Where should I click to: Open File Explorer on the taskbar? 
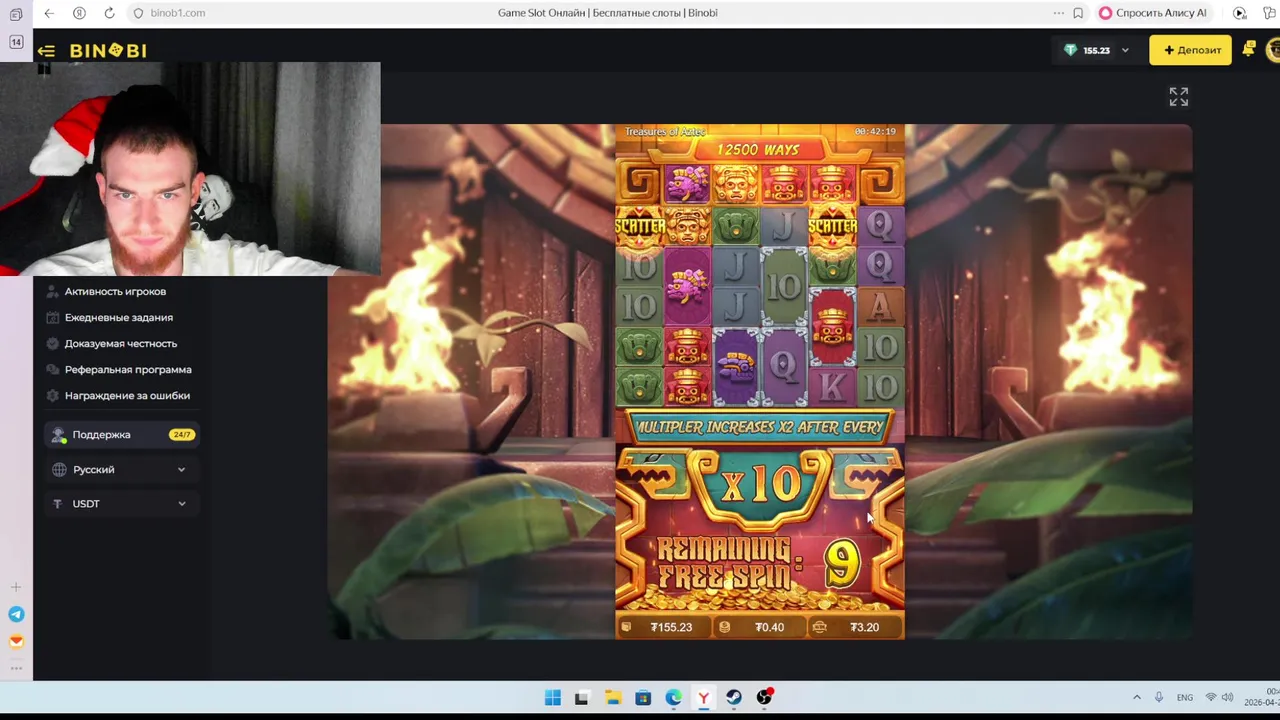tap(612, 697)
